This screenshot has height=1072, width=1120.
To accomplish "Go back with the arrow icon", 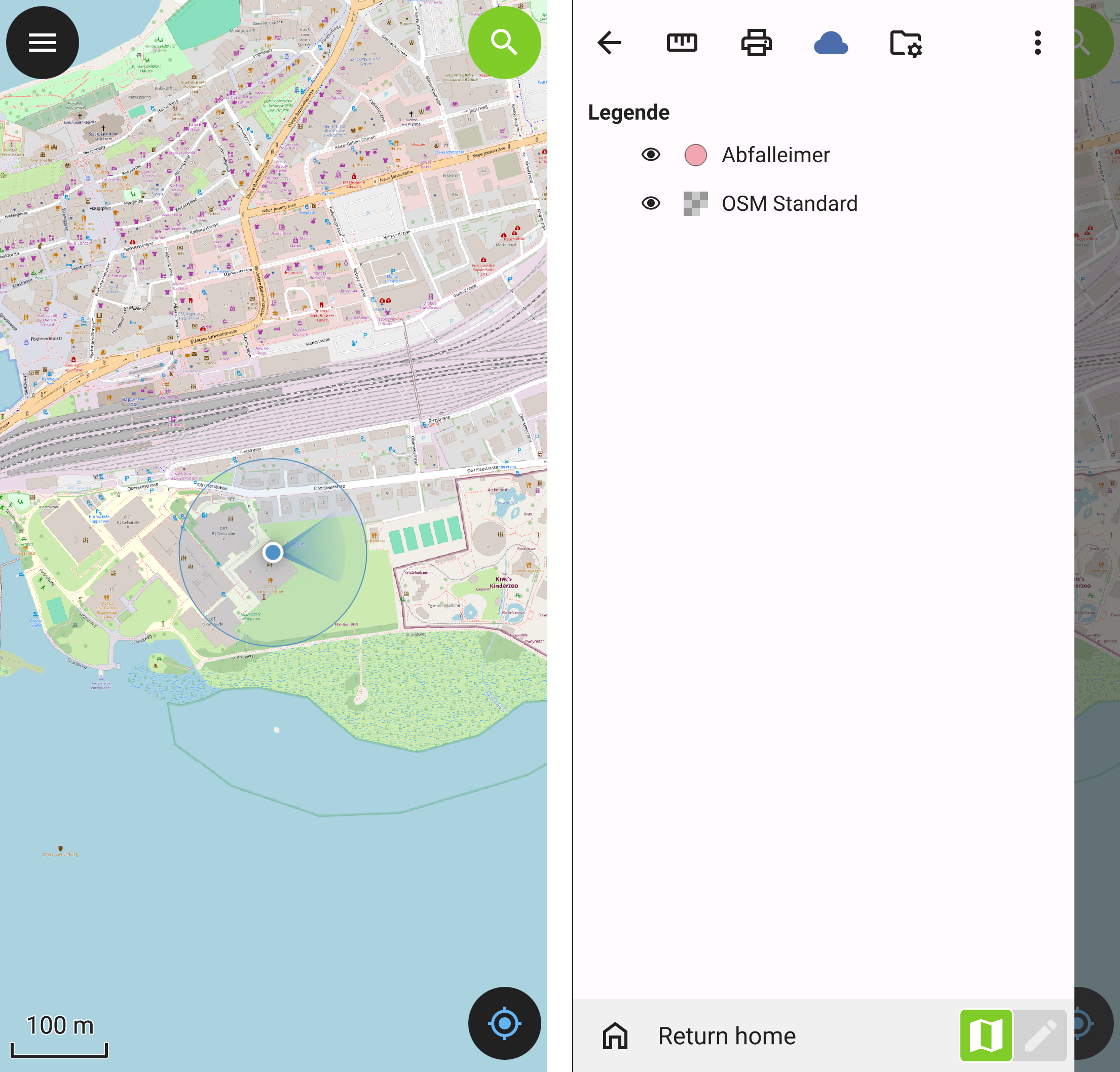I will 609,43.
